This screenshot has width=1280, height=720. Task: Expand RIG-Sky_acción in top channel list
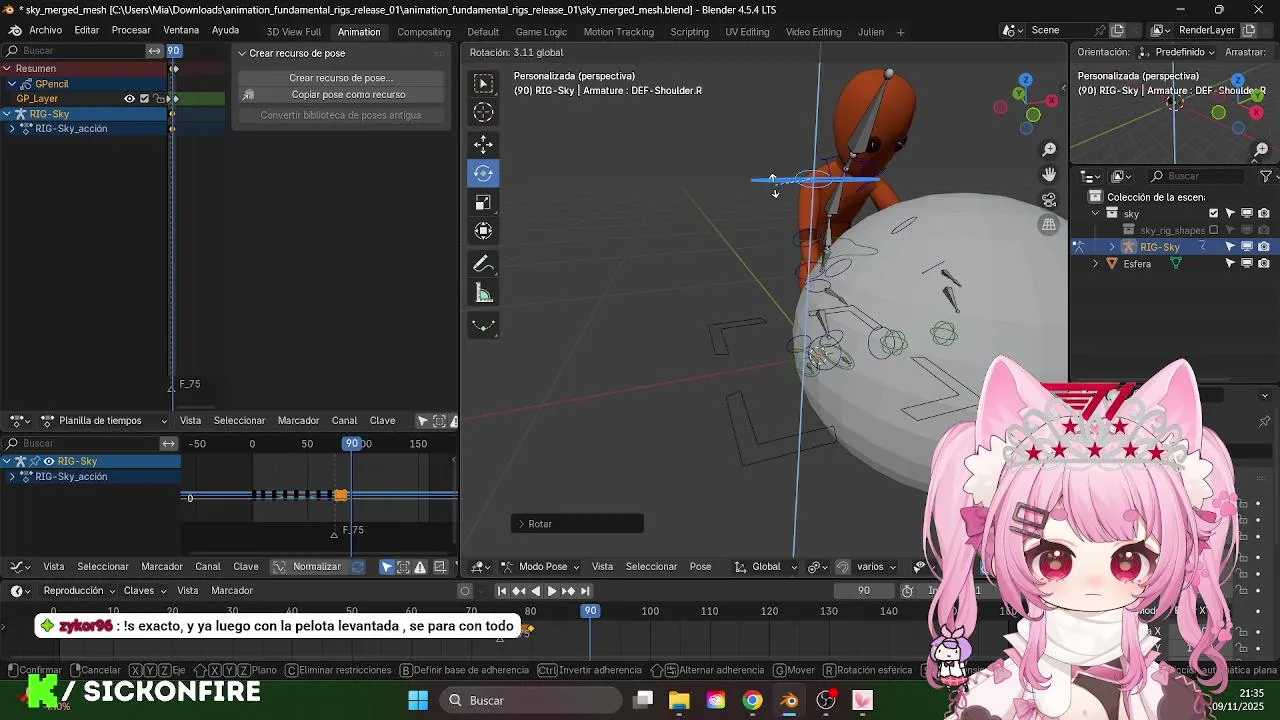(x=11, y=129)
